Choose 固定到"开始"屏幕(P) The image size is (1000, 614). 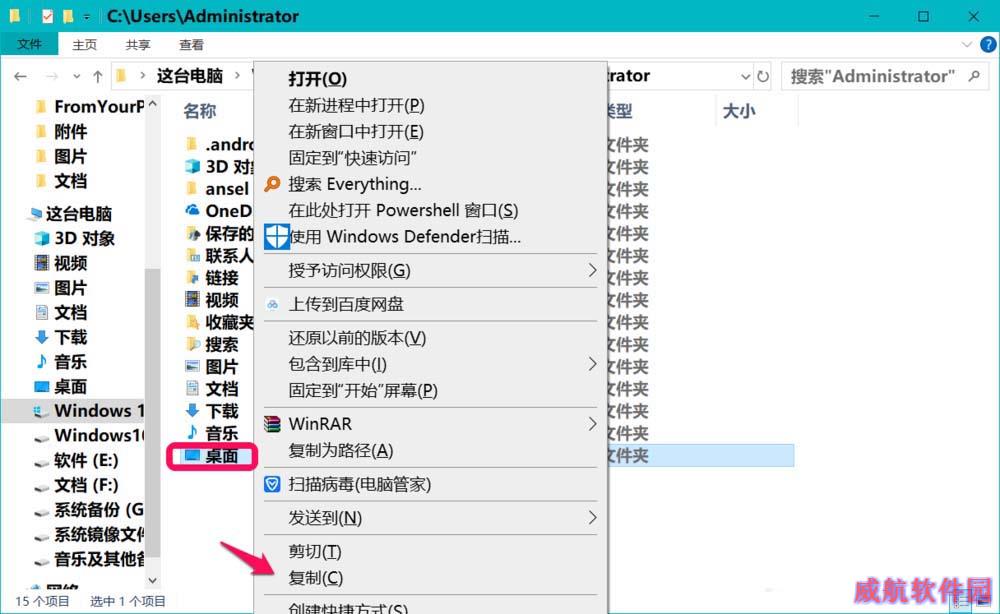pyautogui.click(x=363, y=390)
